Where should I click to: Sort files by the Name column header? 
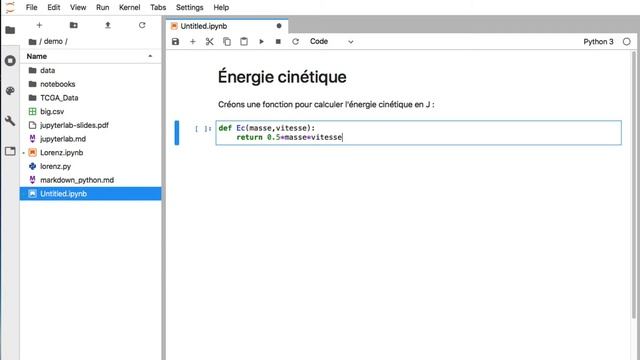[x=90, y=56]
